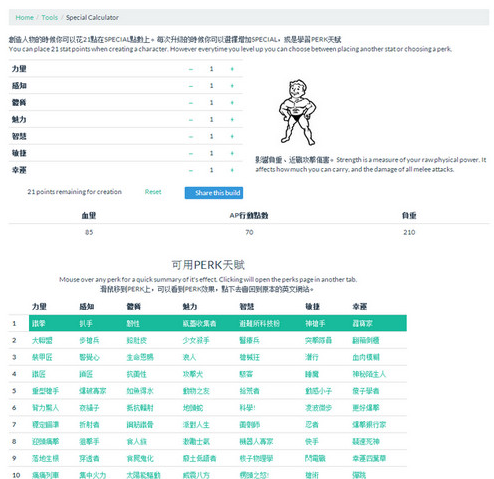Open the 鐵拳 perk in level 1 row
Image resolution: width=494 pixels, height=479 pixels.
click(x=39, y=323)
